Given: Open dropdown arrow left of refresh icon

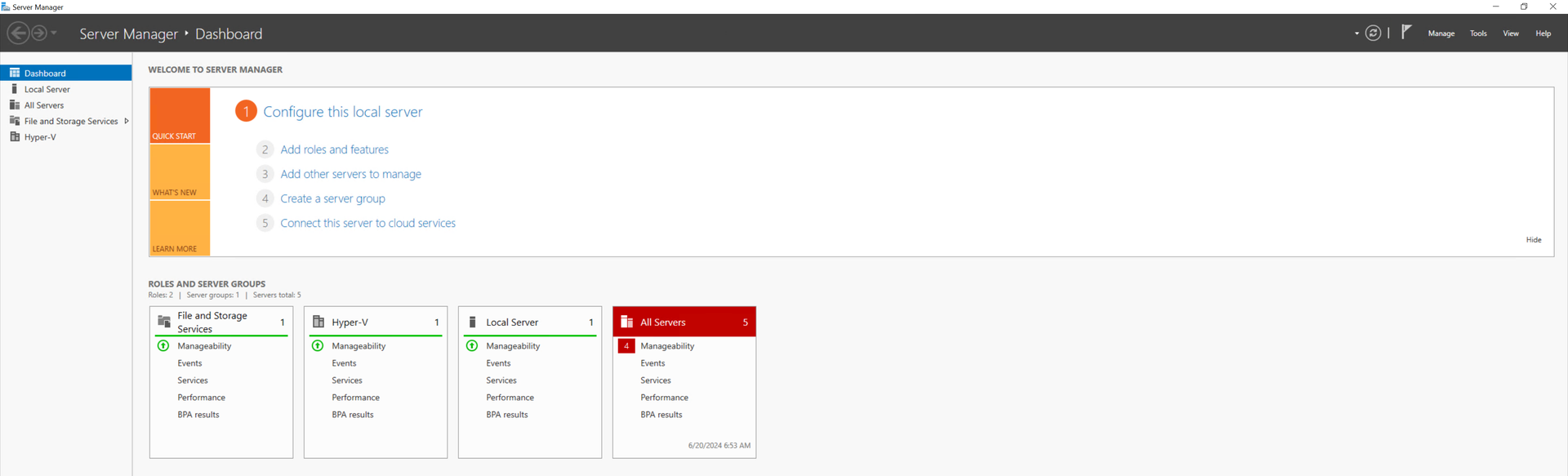Looking at the screenshot, I should pos(1356,33).
